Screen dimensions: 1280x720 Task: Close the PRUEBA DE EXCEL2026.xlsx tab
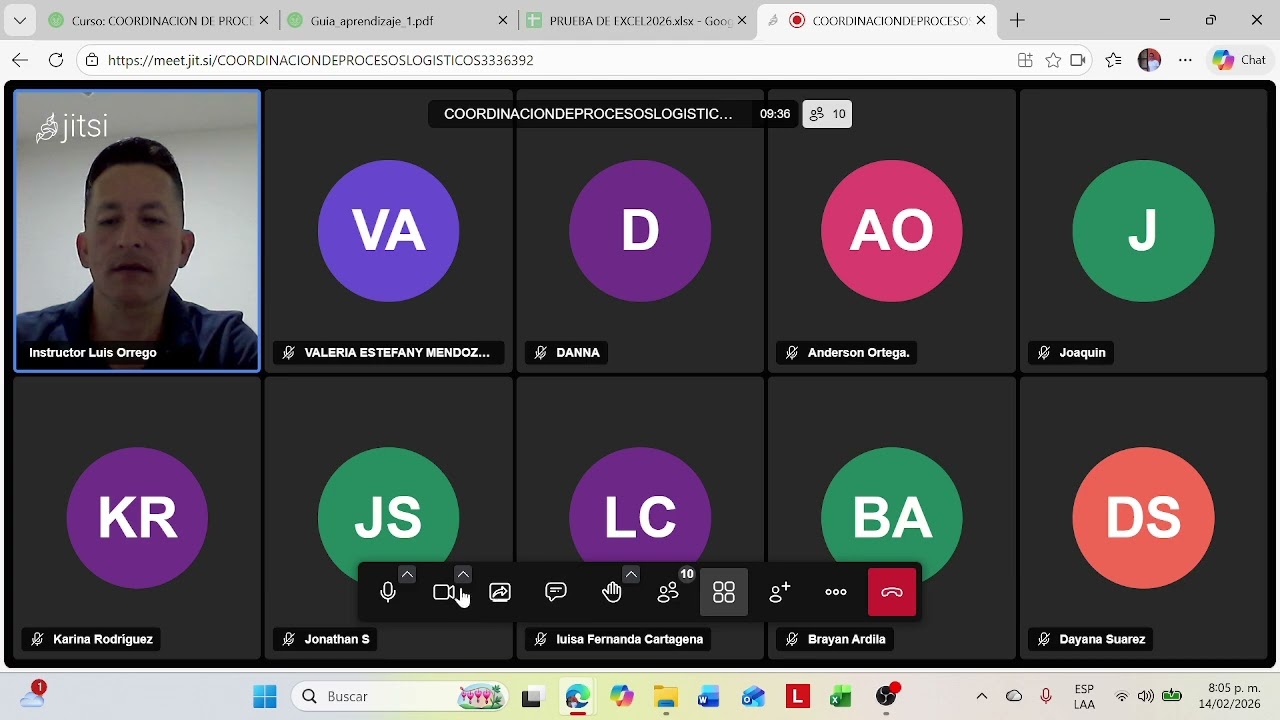click(742, 20)
